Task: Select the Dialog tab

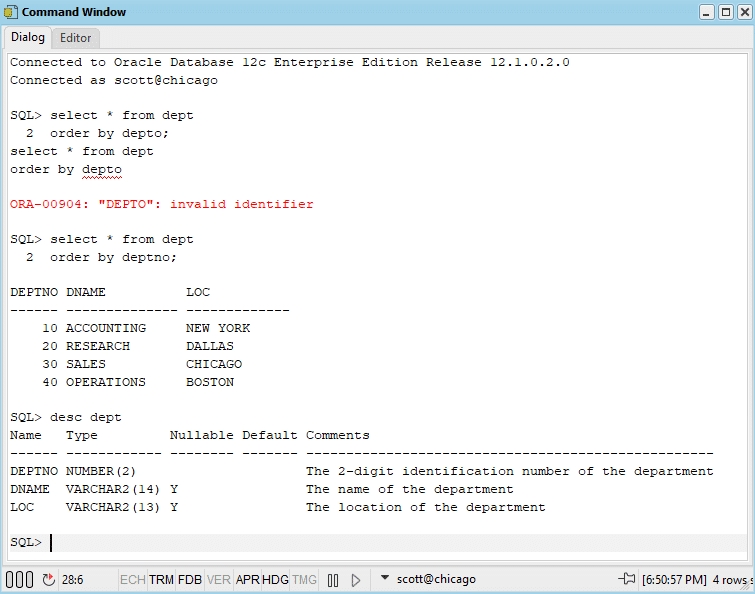Action: (x=28, y=38)
